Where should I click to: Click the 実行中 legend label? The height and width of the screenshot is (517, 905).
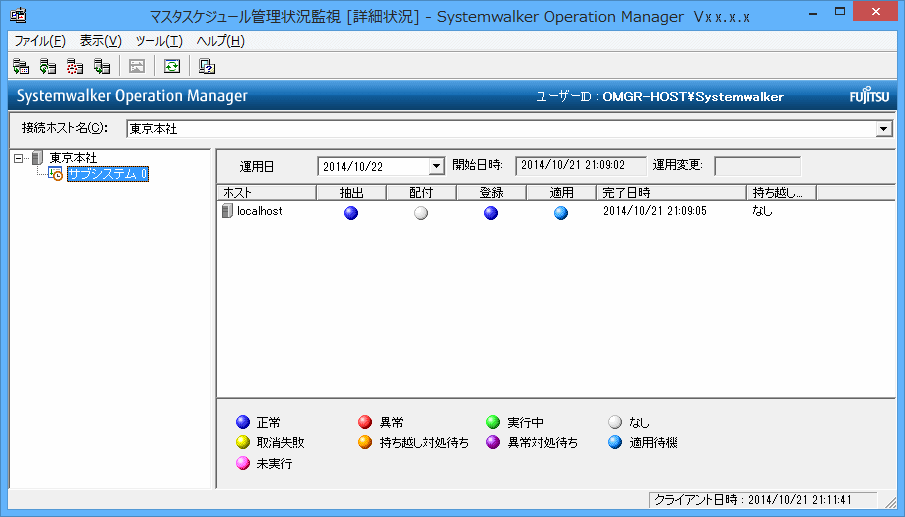(x=525, y=423)
